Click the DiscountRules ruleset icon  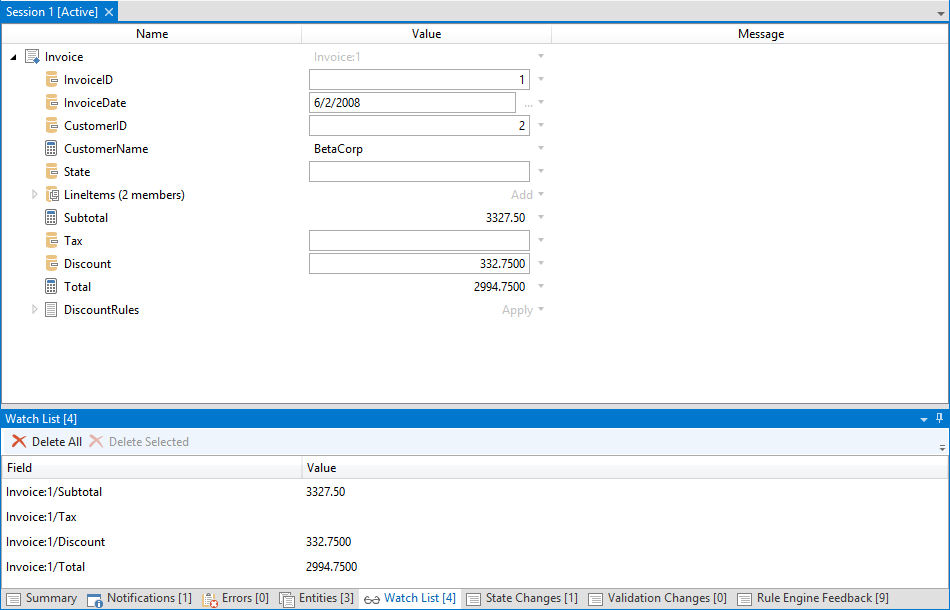(x=52, y=310)
